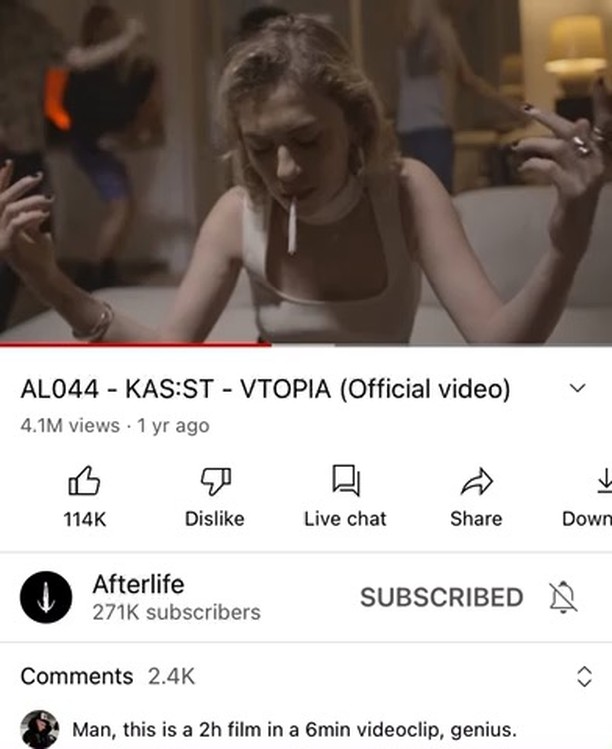Viewport: 612px width, 749px height.
Task: Click the Share label
Action: [476, 519]
